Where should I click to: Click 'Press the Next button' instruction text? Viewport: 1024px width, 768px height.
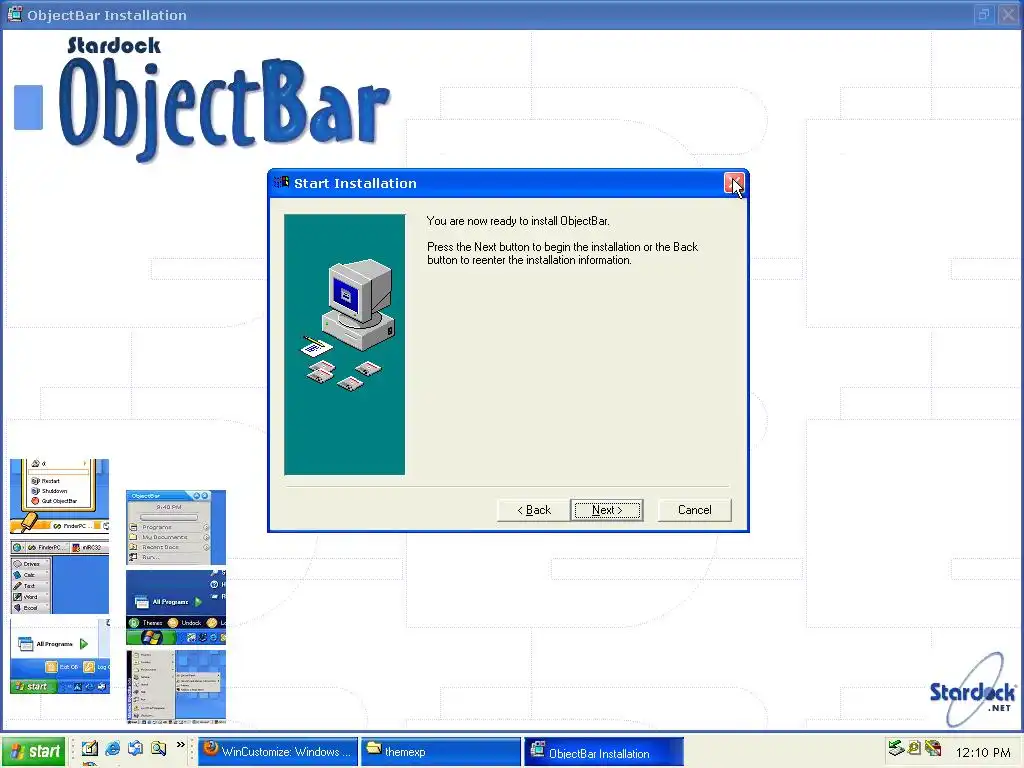click(562, 253)
